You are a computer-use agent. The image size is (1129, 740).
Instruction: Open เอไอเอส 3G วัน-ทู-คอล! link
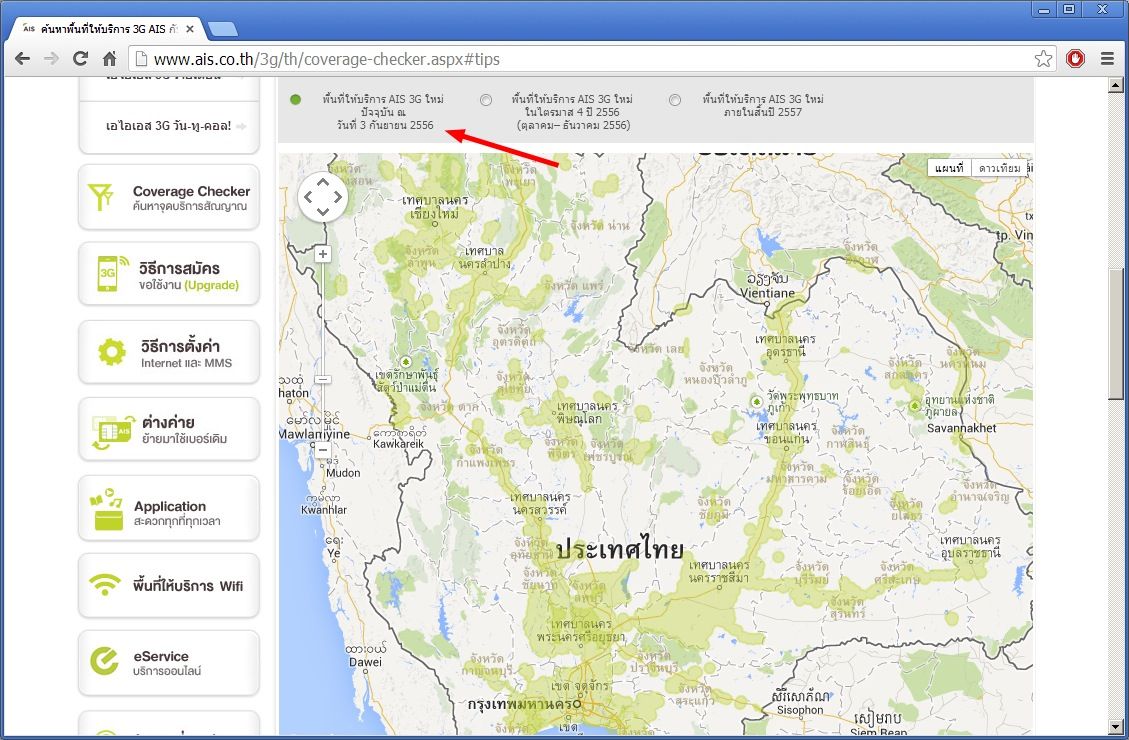pyautogui.click(x=168, y=126)
